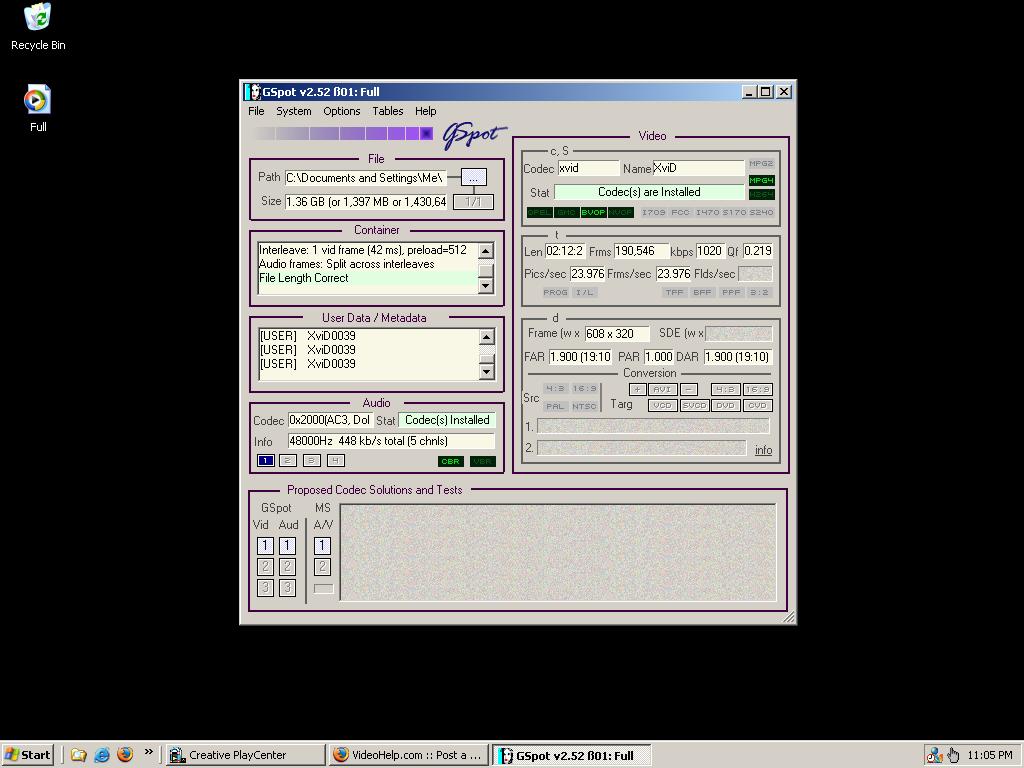Click the S240 colorimetry indicator

pyautogui.click(x=761, y=212)
